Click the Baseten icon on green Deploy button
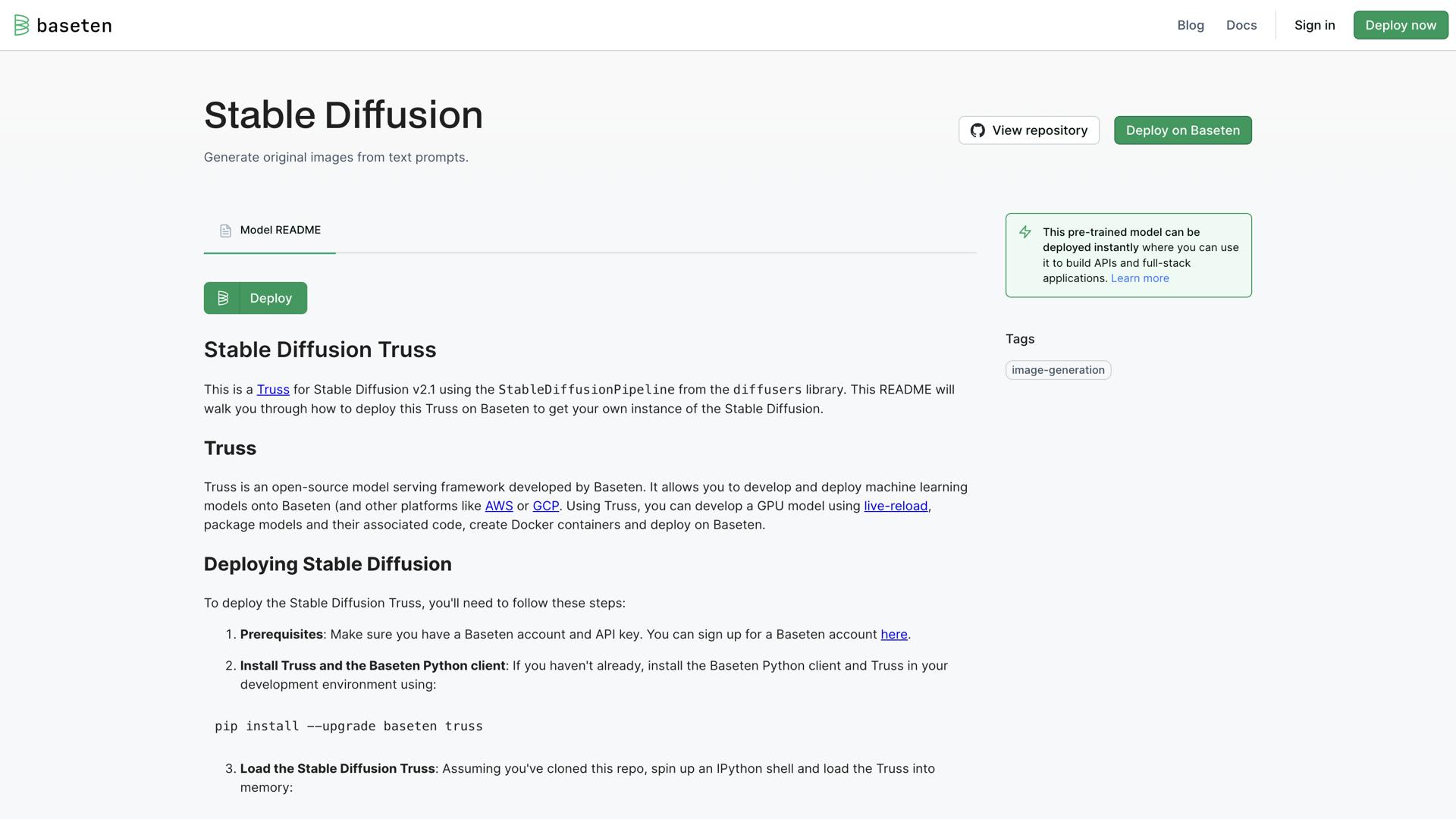The image size is (1456, 819). (x=222, y=298)
